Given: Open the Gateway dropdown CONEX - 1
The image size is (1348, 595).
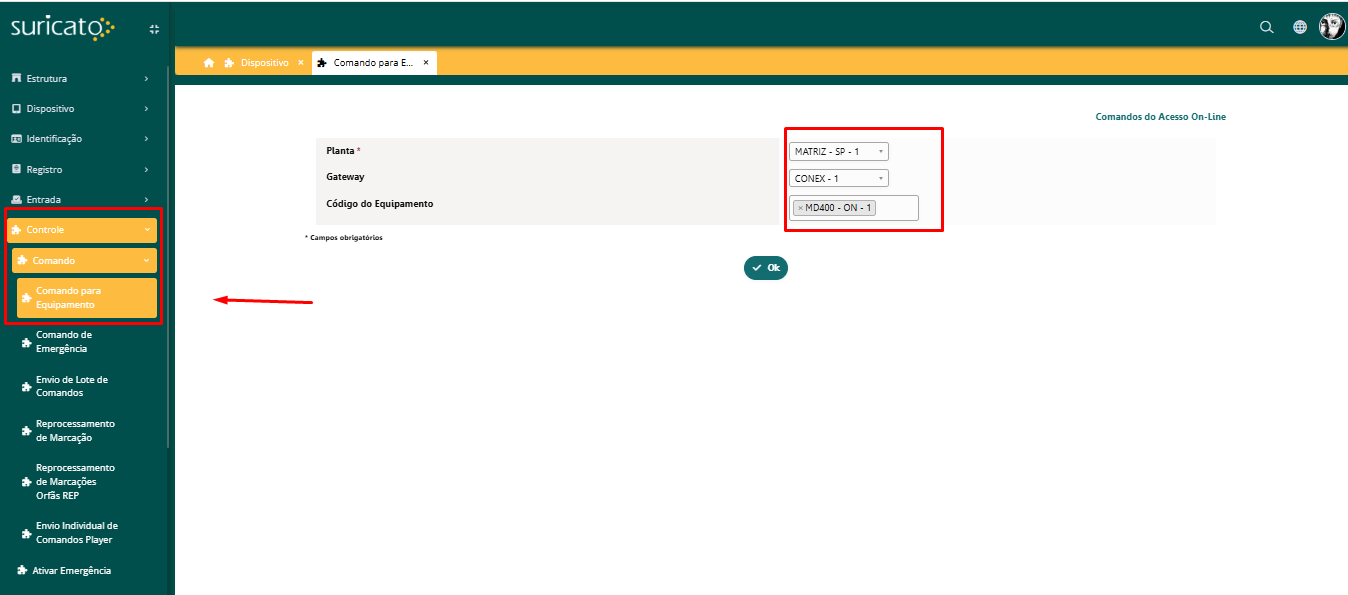Looking at the screenshot, I should coord(838,179).
